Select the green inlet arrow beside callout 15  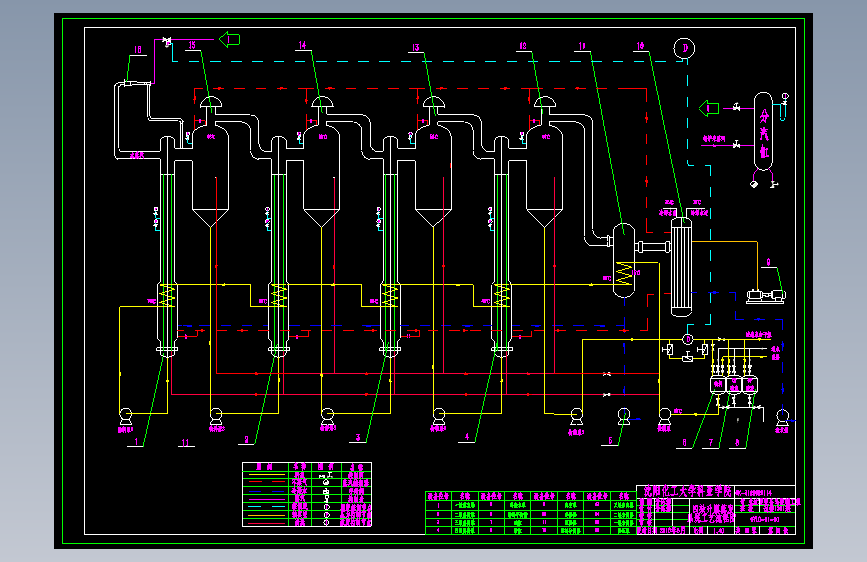coord(229,39)
